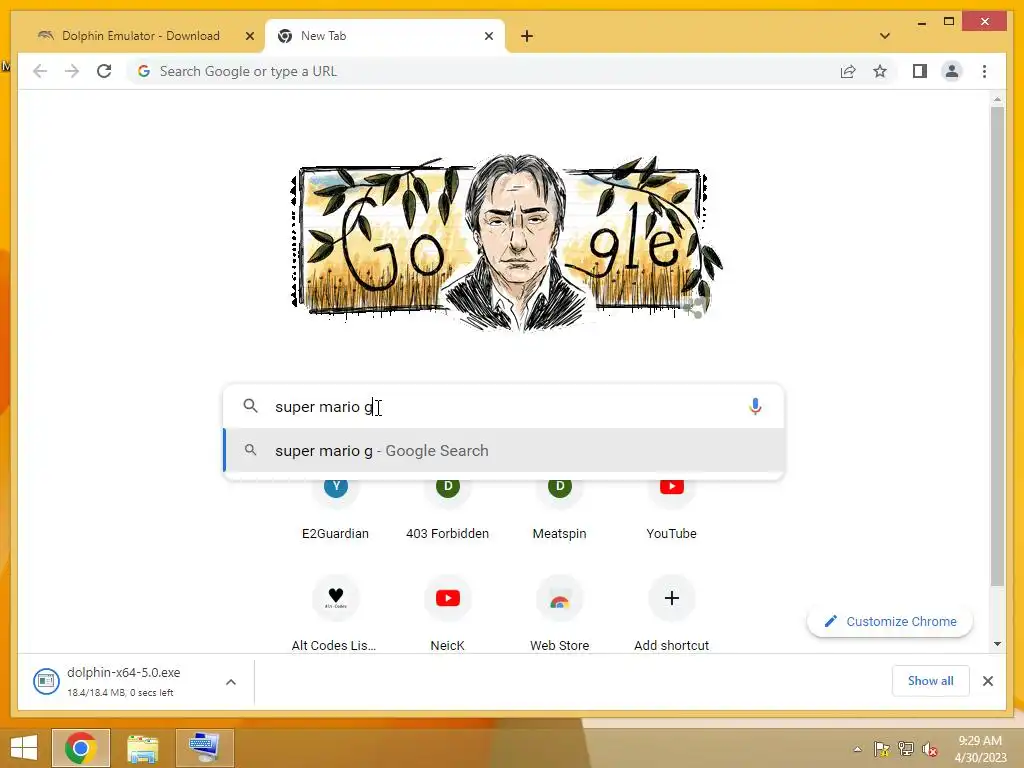1024x768 pixels.
Task: Open a new tab with plus button
Action: pyautogui.click(x=527, y=36)
